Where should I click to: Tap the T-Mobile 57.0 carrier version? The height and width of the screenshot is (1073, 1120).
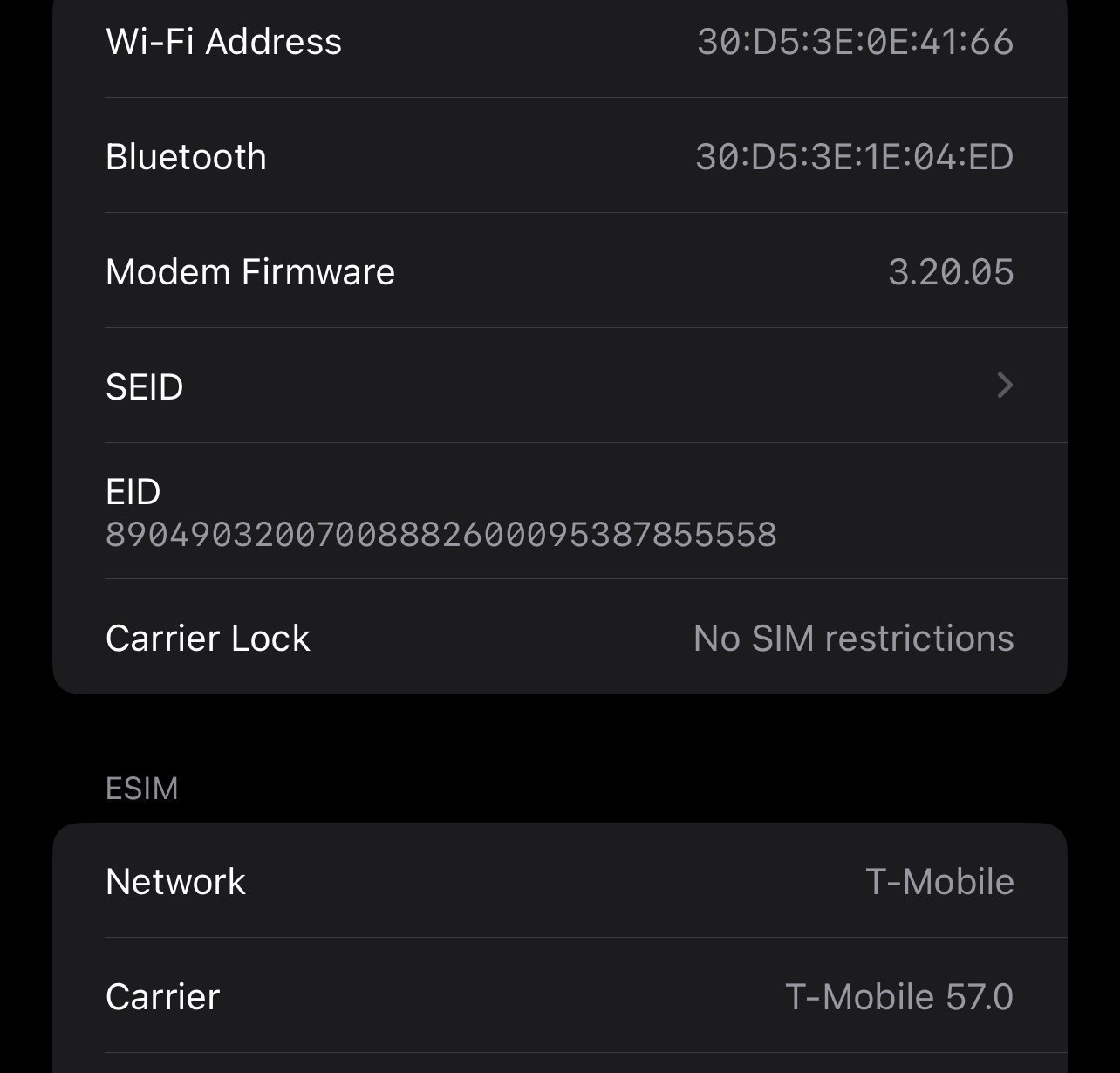click(898, 996)
